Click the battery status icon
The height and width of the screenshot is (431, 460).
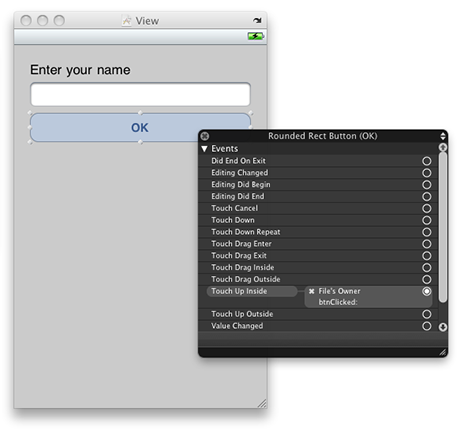255,36
